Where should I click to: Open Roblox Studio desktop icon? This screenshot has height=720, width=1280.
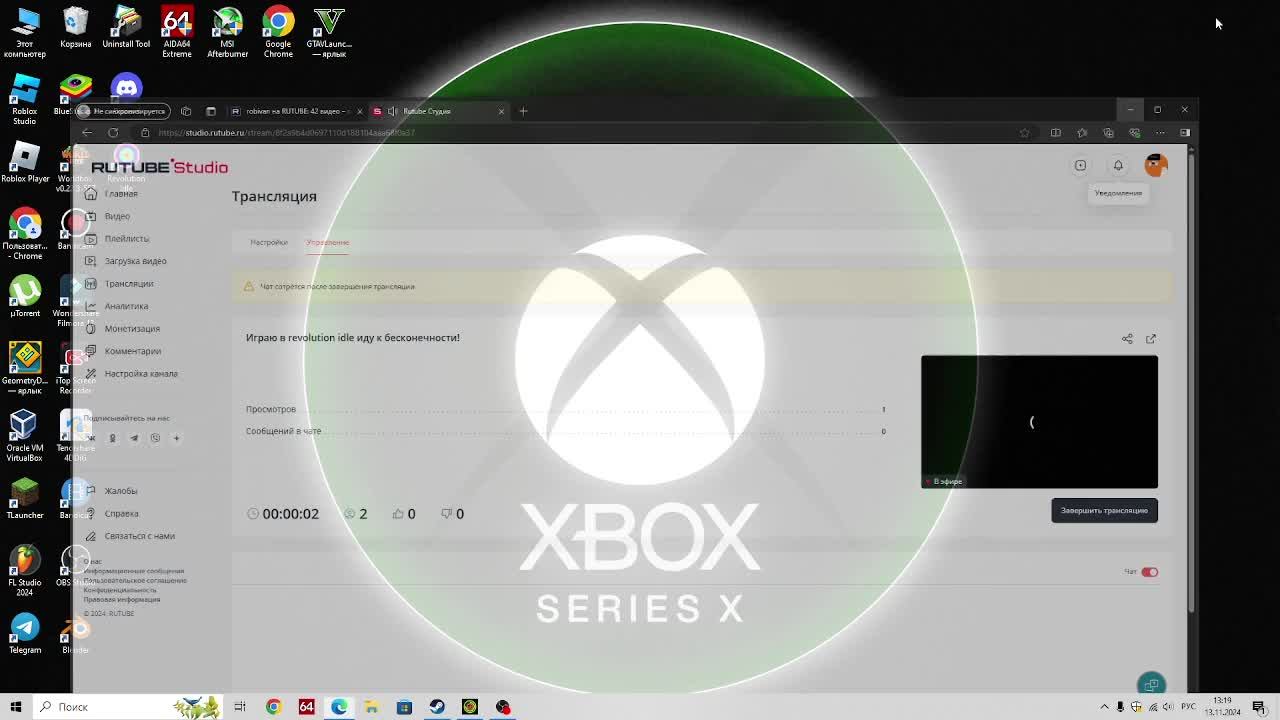click(x=25, y=100)
